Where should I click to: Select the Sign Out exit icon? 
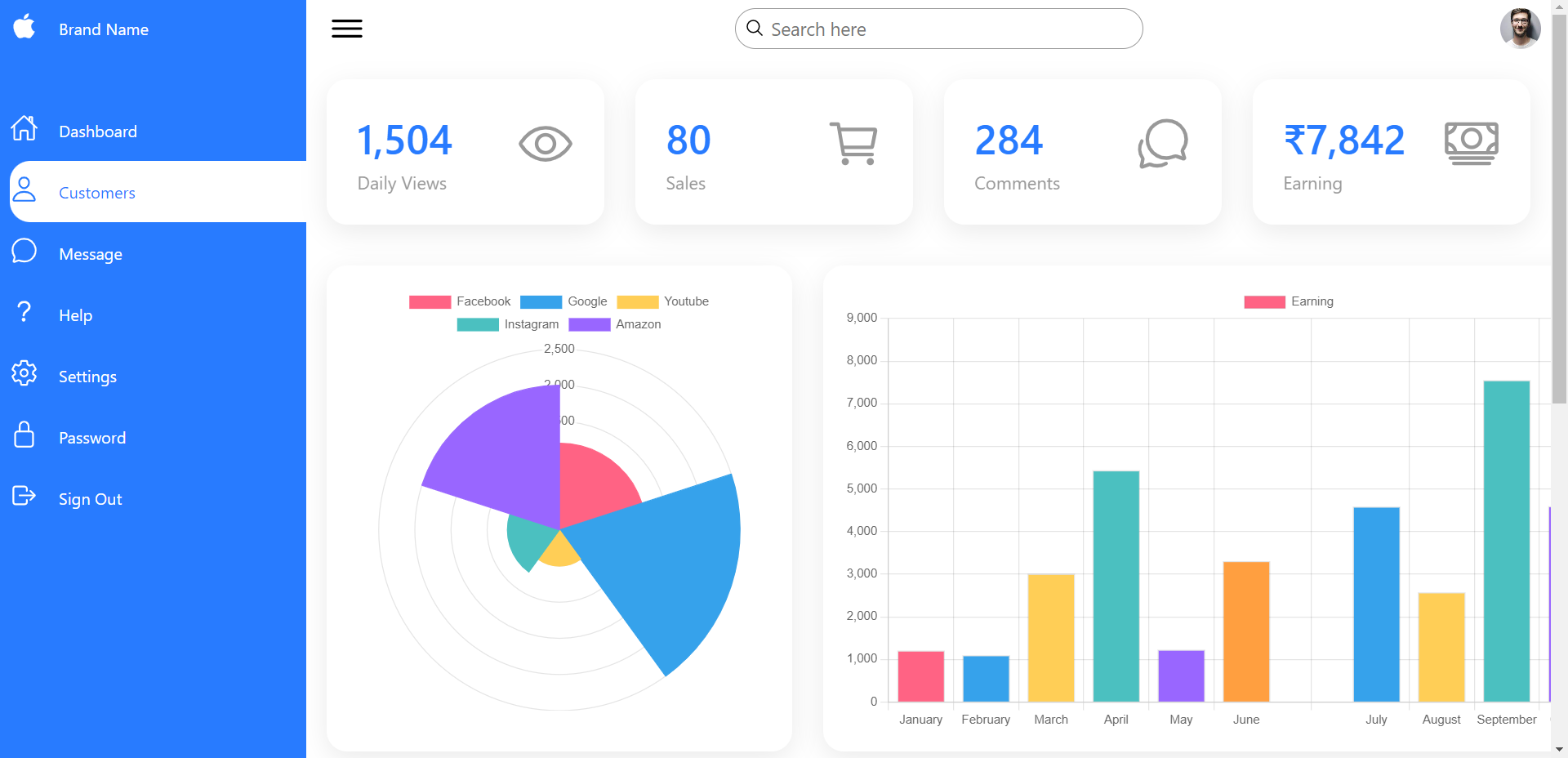[24, 497]
